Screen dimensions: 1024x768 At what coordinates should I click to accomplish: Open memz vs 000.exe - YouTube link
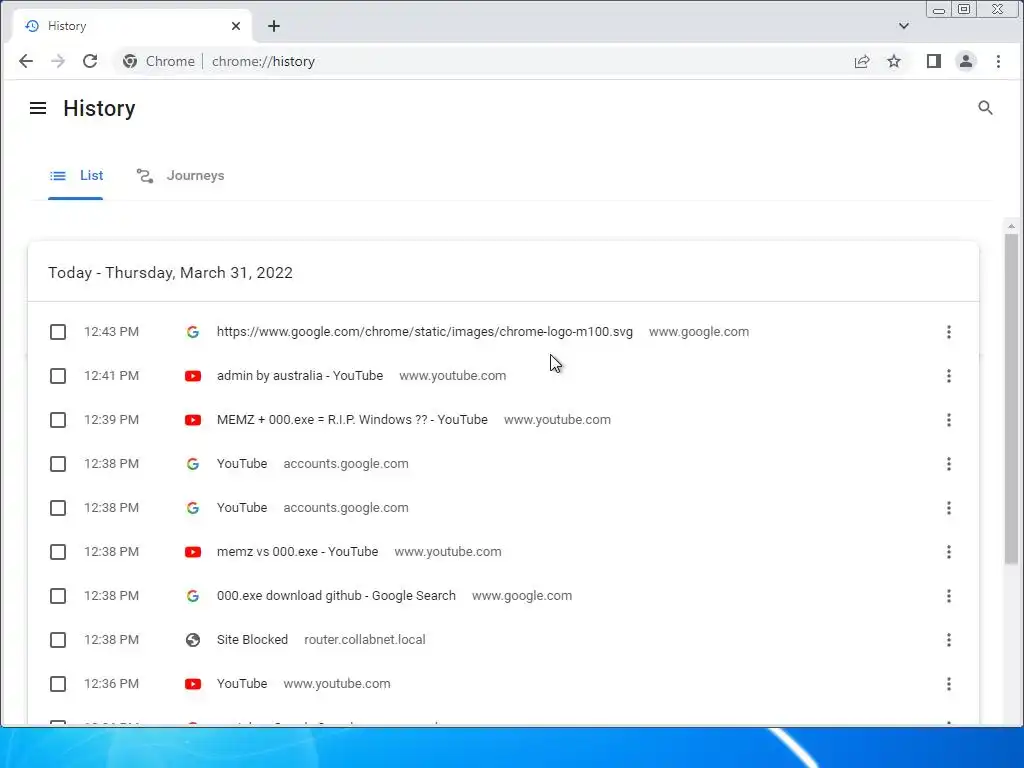(x=297, y=552)
